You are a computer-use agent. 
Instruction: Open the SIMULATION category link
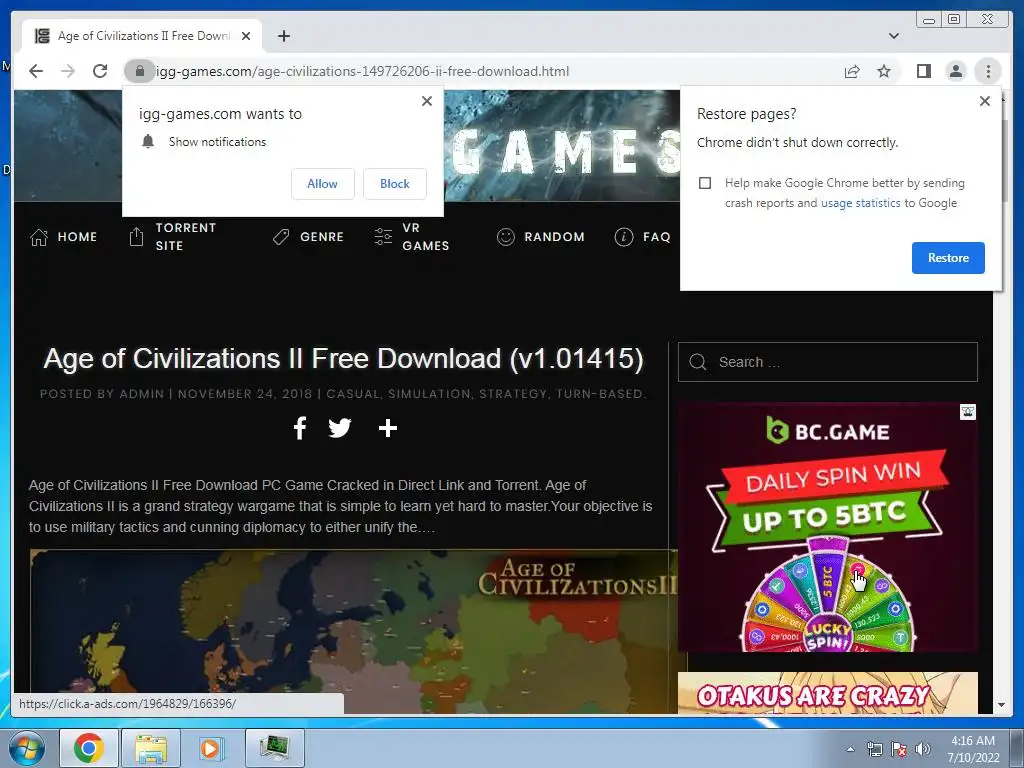click(x=429, y=394)
